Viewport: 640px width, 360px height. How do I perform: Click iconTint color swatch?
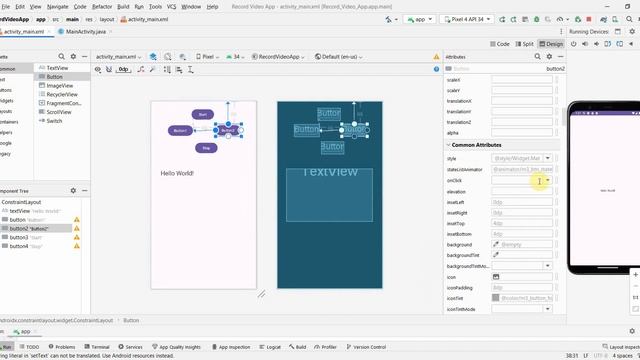click(496, 298)
